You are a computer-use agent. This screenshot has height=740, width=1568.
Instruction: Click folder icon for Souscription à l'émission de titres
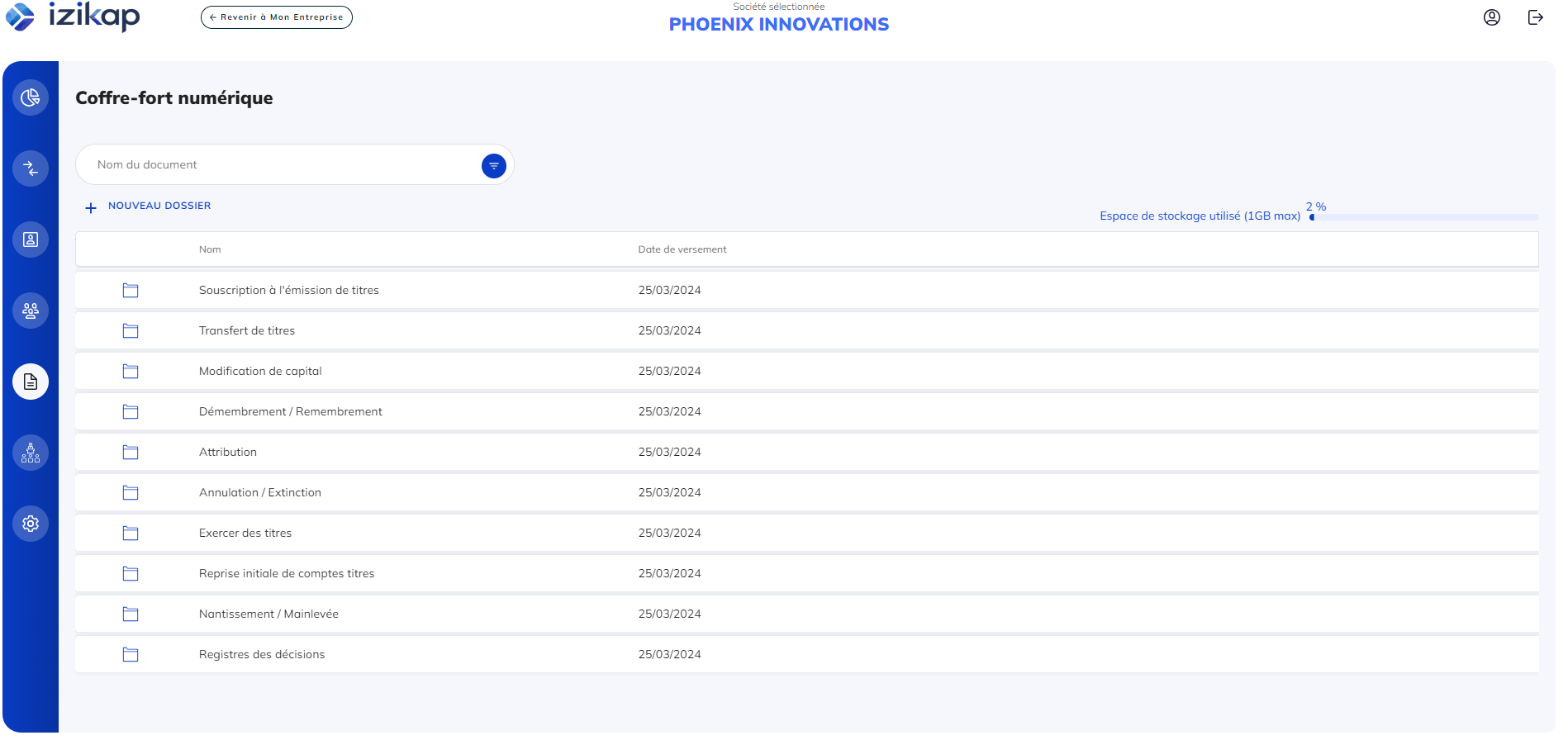pyautogui.click(x=131, y=291)
